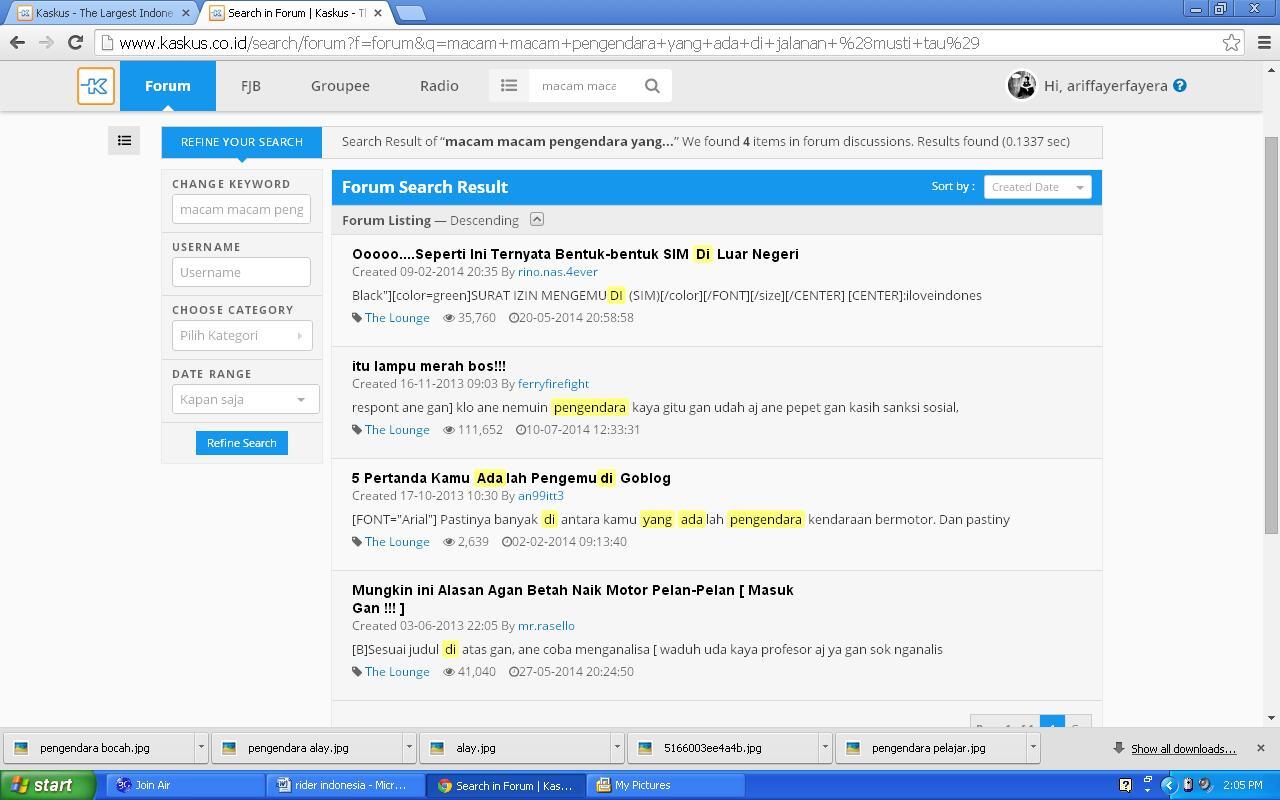Screen dimensions: 1280x800
Task: Click the Change Keyword input field
Action: click(x=241, y=209)
